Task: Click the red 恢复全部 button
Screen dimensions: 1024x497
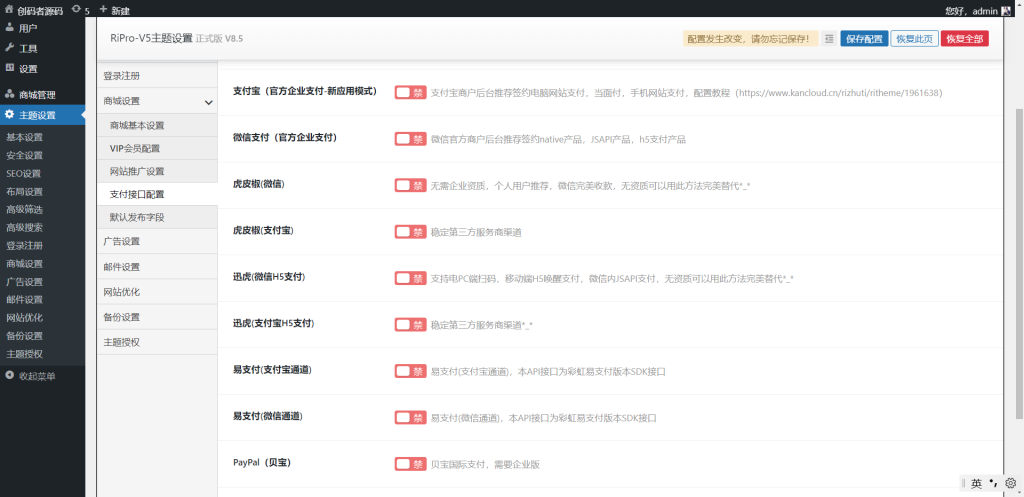Action: click(964, 39)
